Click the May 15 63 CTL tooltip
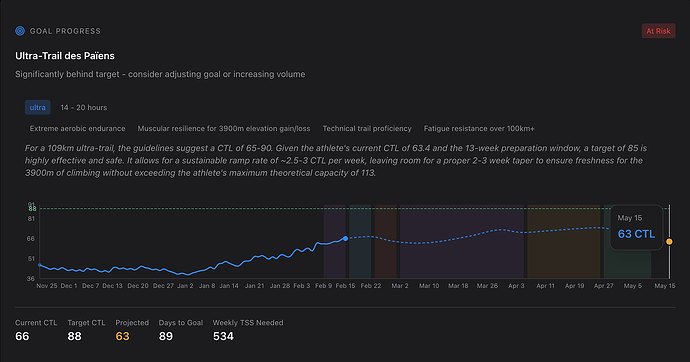This screenshot has width=690, height=362. click(636, 227)
